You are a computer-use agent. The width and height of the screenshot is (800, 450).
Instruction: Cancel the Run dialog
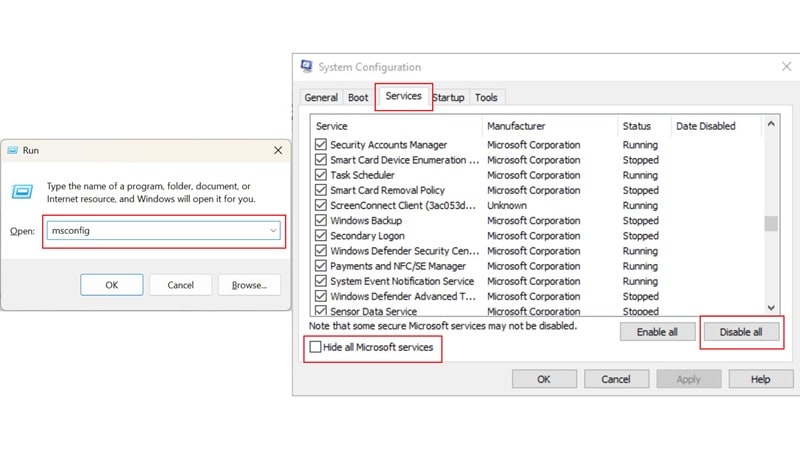(181, 285)
